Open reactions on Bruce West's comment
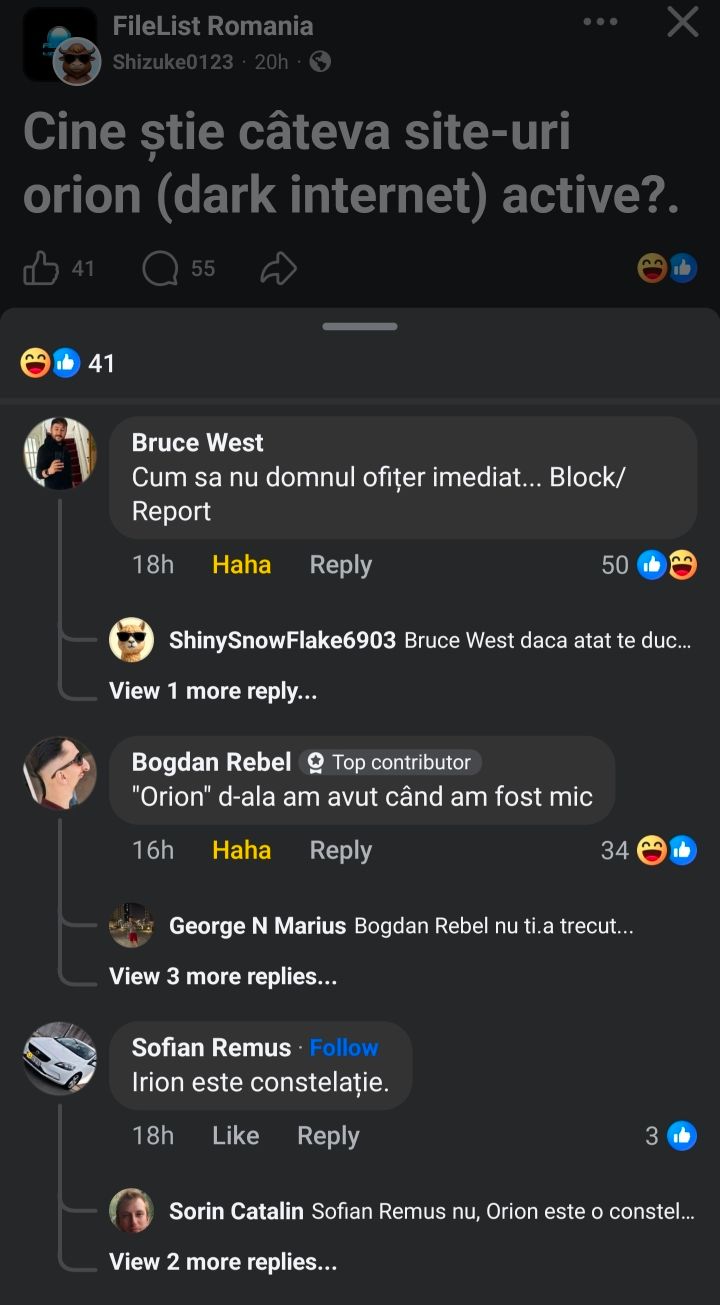Viewport: 720px width, 1305px height. coord(666,565)
